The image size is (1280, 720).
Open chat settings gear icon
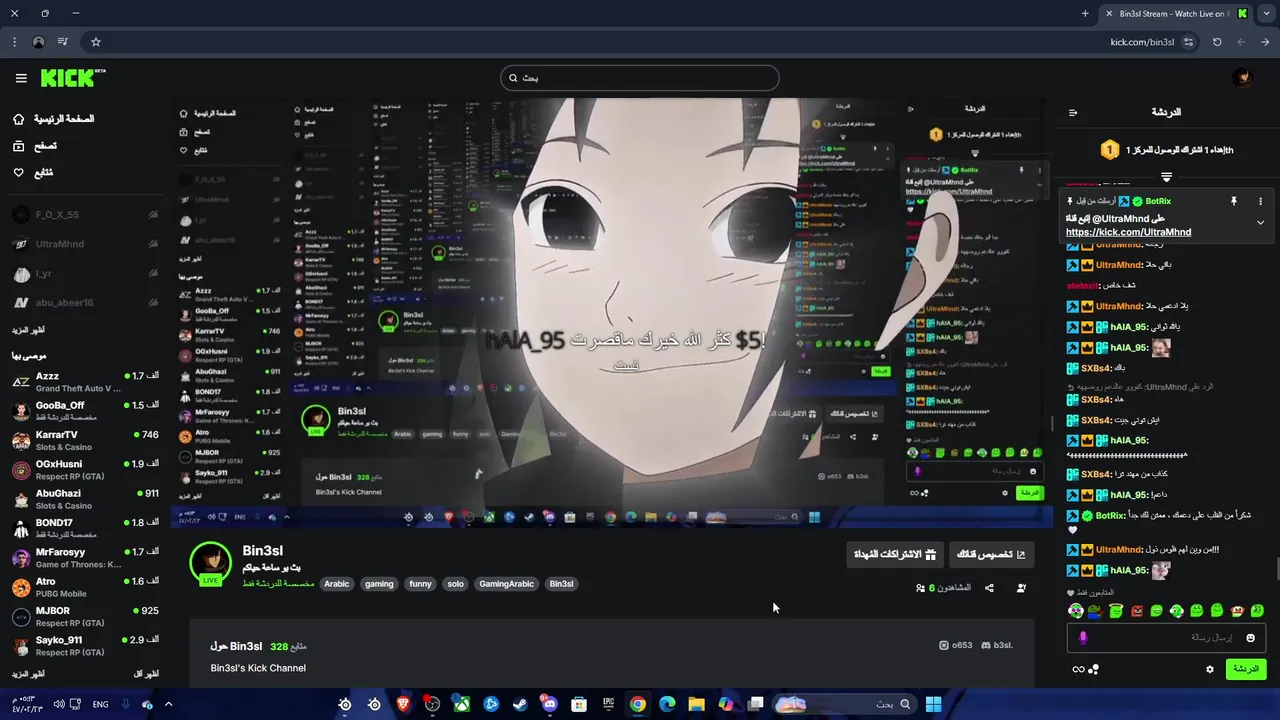tap(1209, 669)
